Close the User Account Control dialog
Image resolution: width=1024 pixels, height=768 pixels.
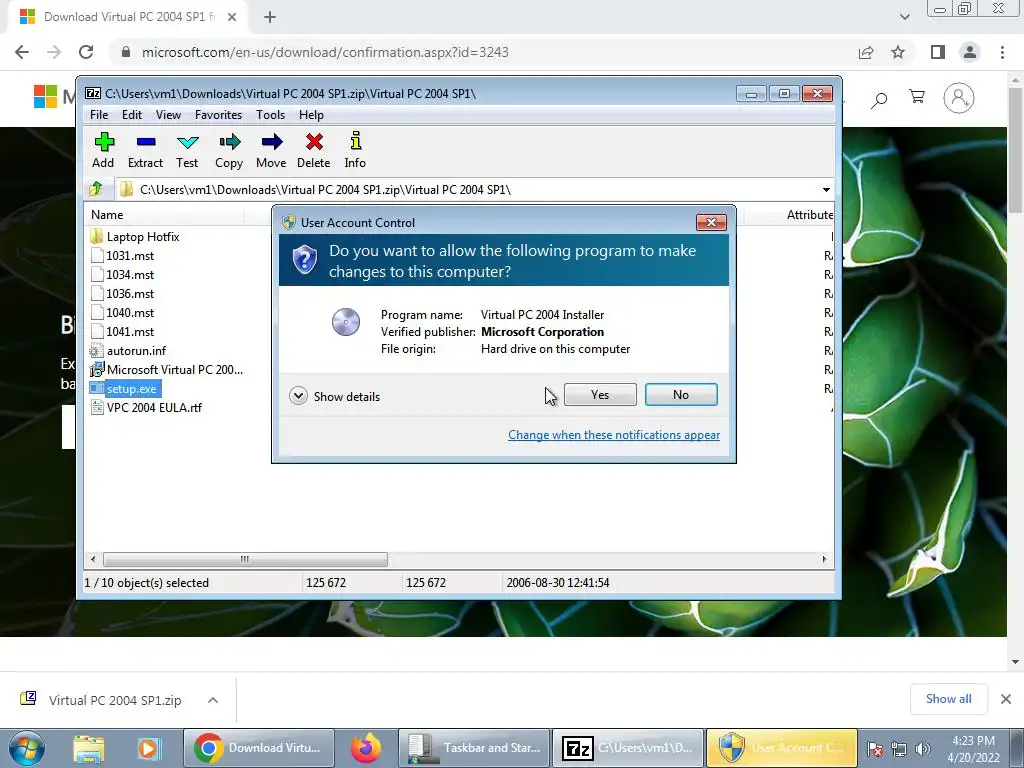711,223
